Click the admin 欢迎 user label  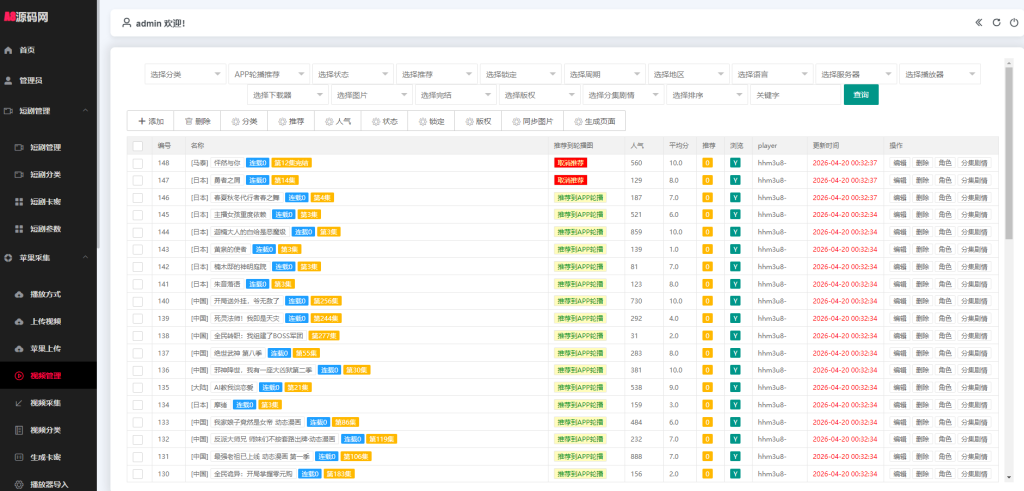point(161,24)
